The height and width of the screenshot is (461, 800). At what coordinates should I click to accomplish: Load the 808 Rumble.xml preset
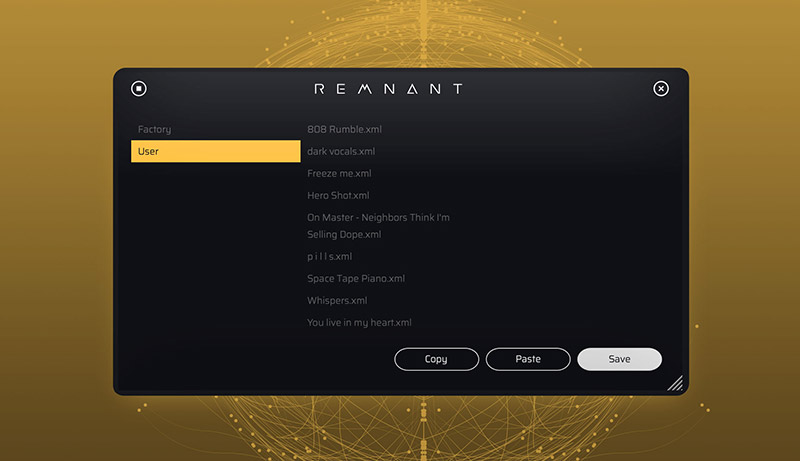(344, 129)
